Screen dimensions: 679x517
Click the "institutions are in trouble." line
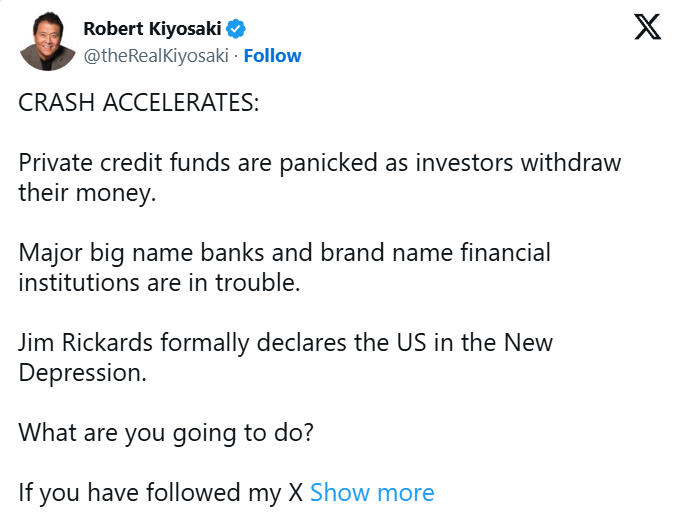click(x=158, y=282)
